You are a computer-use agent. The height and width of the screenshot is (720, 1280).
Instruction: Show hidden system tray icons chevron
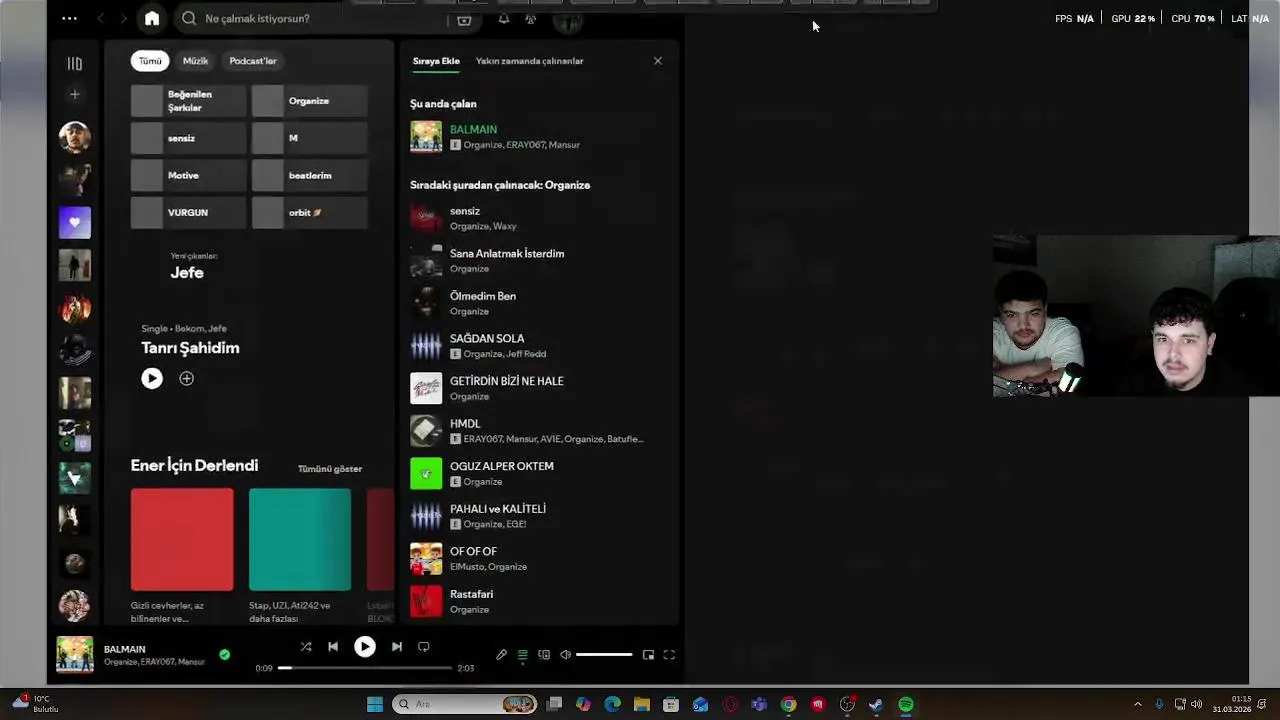click(x=1138, y=704)
